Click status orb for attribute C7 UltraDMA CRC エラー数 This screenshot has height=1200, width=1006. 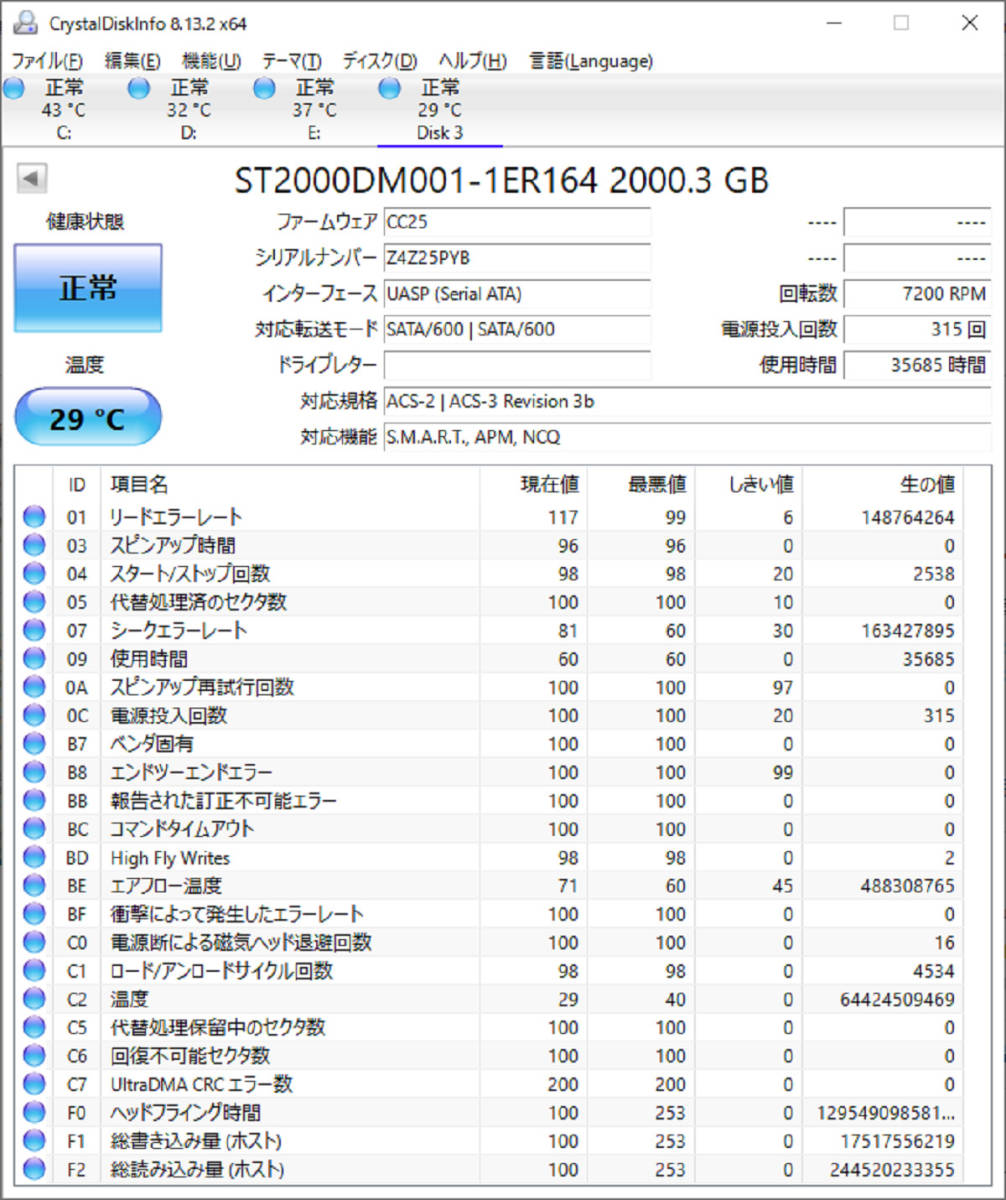(34, 1083)
